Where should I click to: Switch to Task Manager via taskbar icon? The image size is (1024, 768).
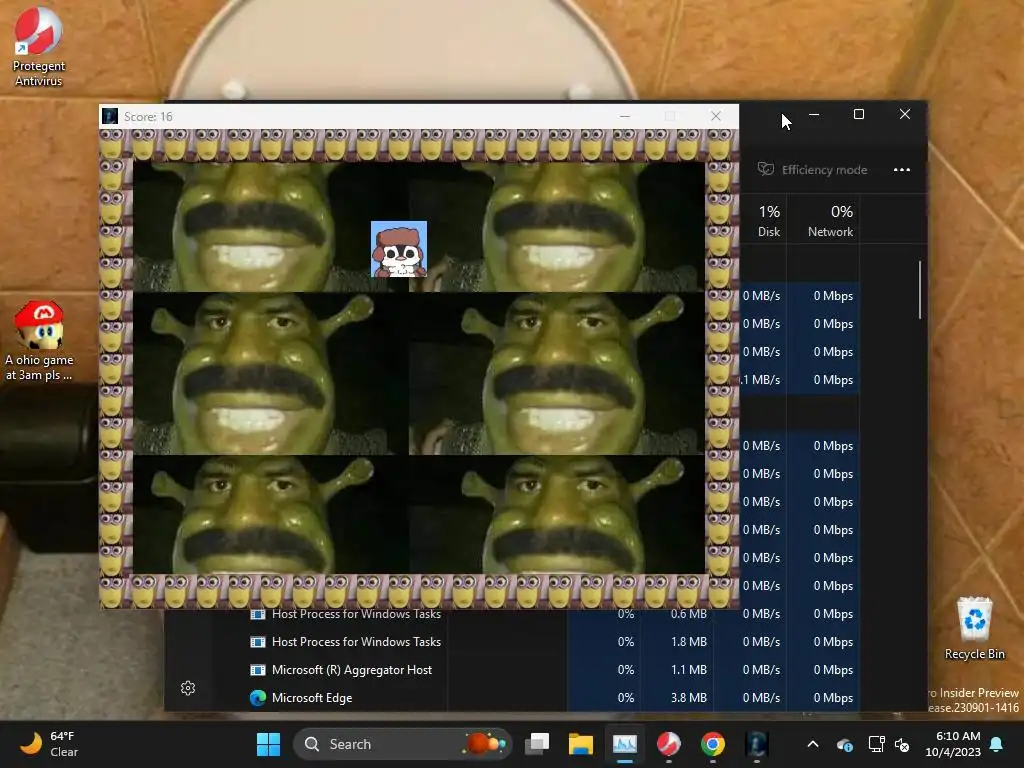coord(624,744)
